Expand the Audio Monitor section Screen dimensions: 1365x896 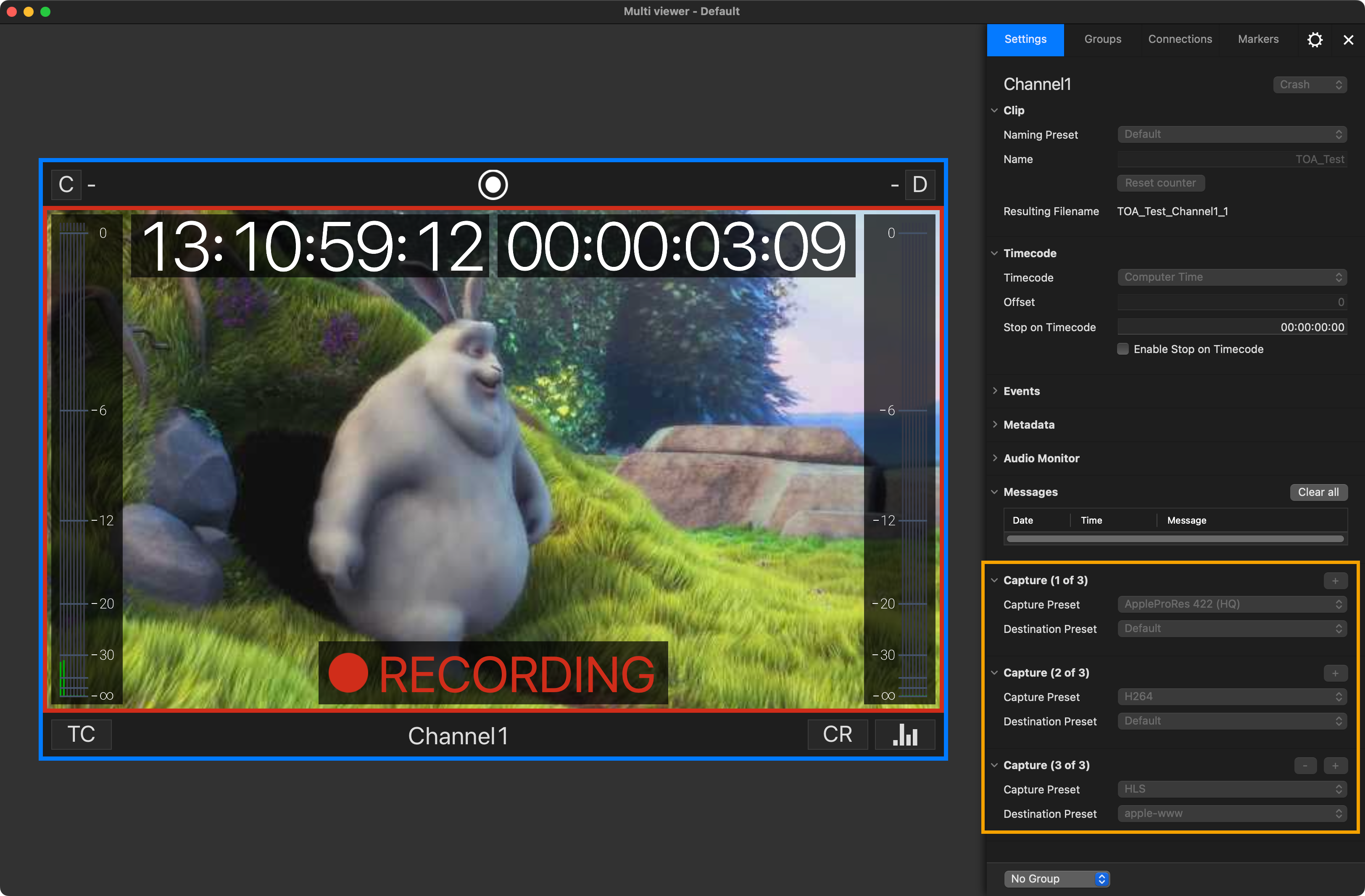994,458
